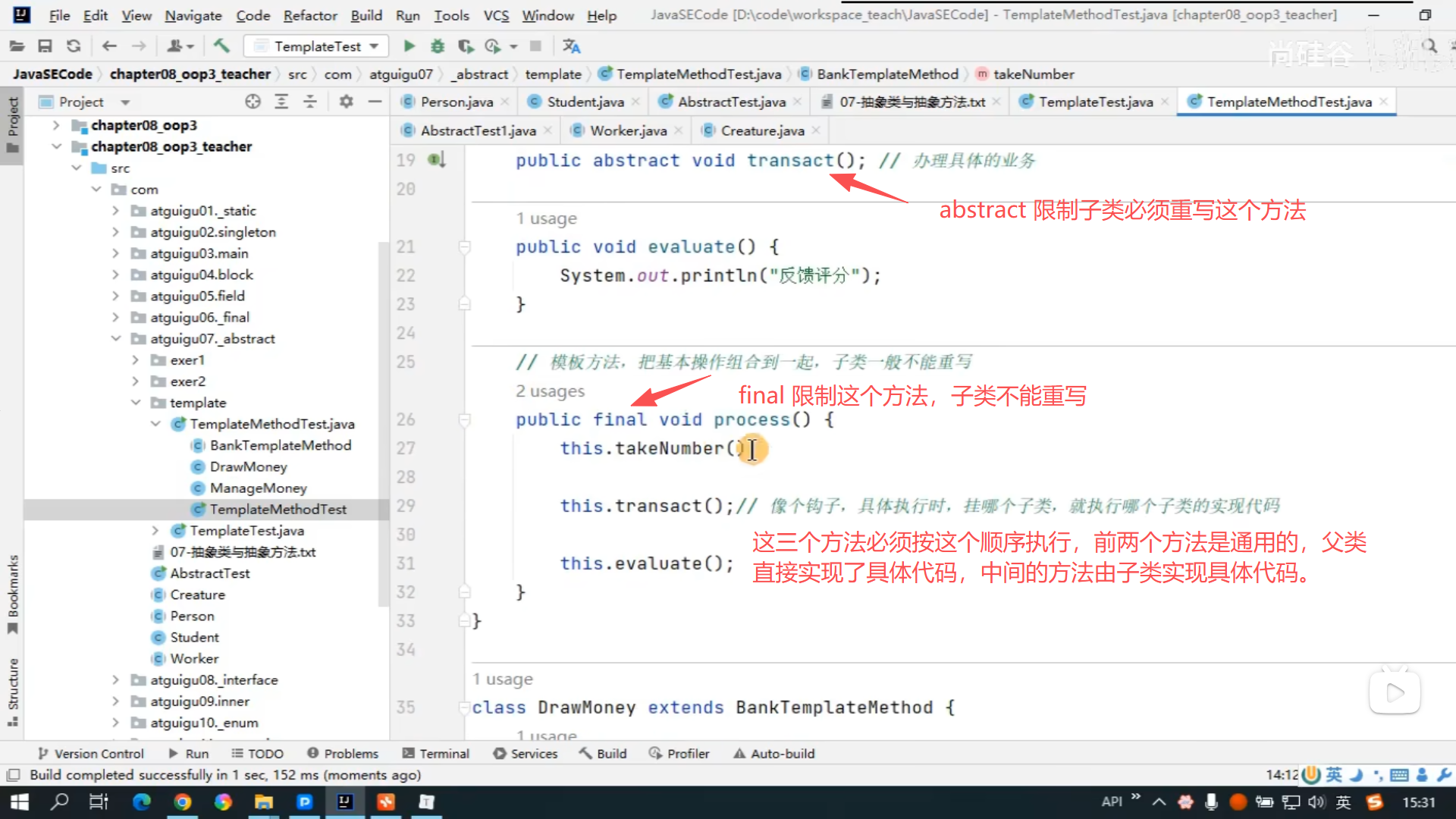Open the Refactor menu
Screen dimensions: 1456x819
[309, 15]
